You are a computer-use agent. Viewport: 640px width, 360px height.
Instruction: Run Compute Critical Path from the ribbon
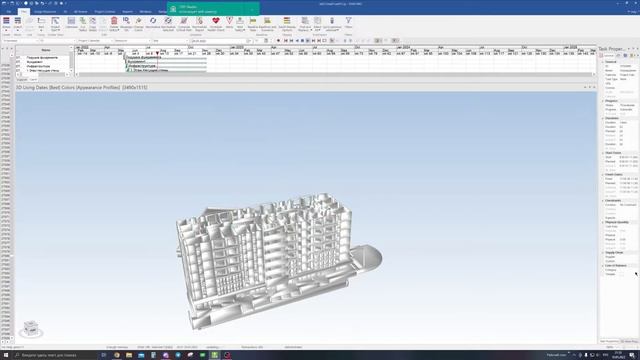[184, 24]
